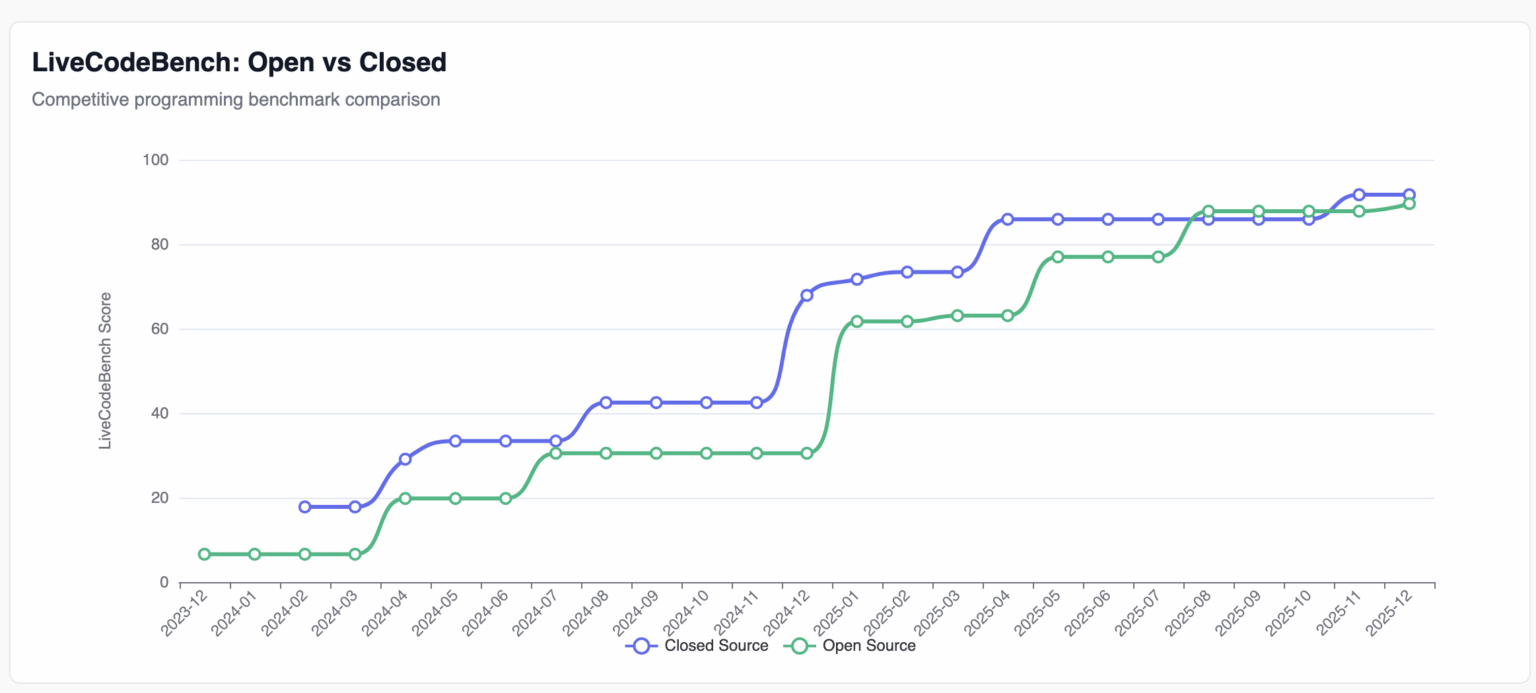Click the Open Source marker at 2025-05

1058,257
